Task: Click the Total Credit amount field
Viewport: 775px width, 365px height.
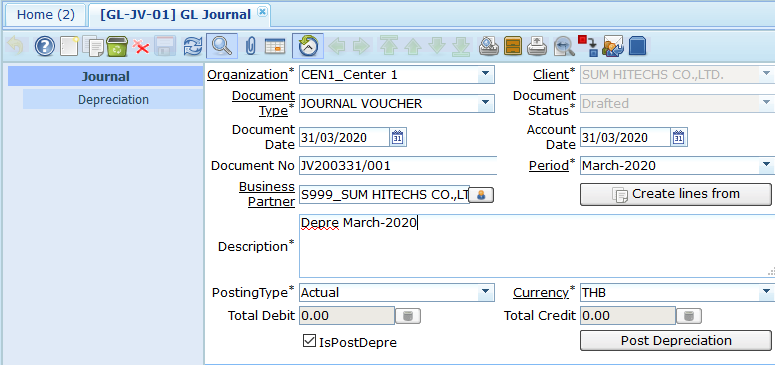Action: 628,316
